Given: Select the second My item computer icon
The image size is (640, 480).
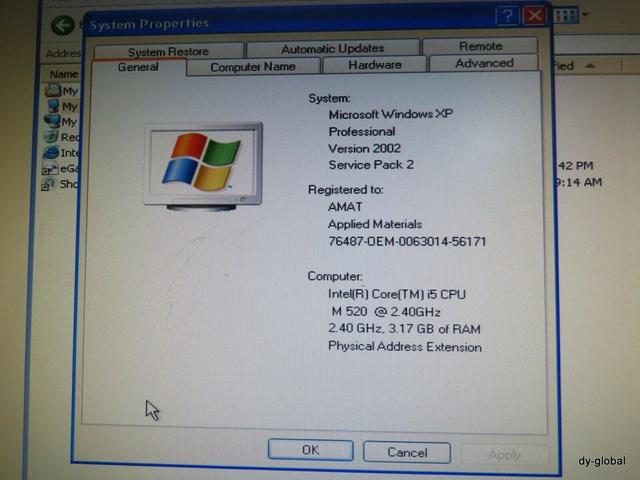Looking at the screenshot, I should pyautogui.click(x=53, y=106).
